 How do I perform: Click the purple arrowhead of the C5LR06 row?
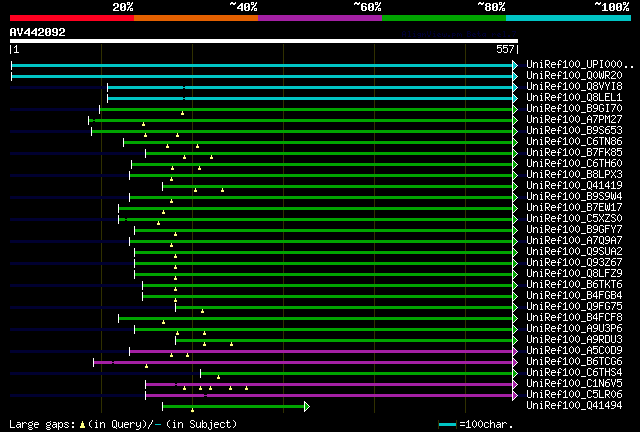[x=515, y=395]
